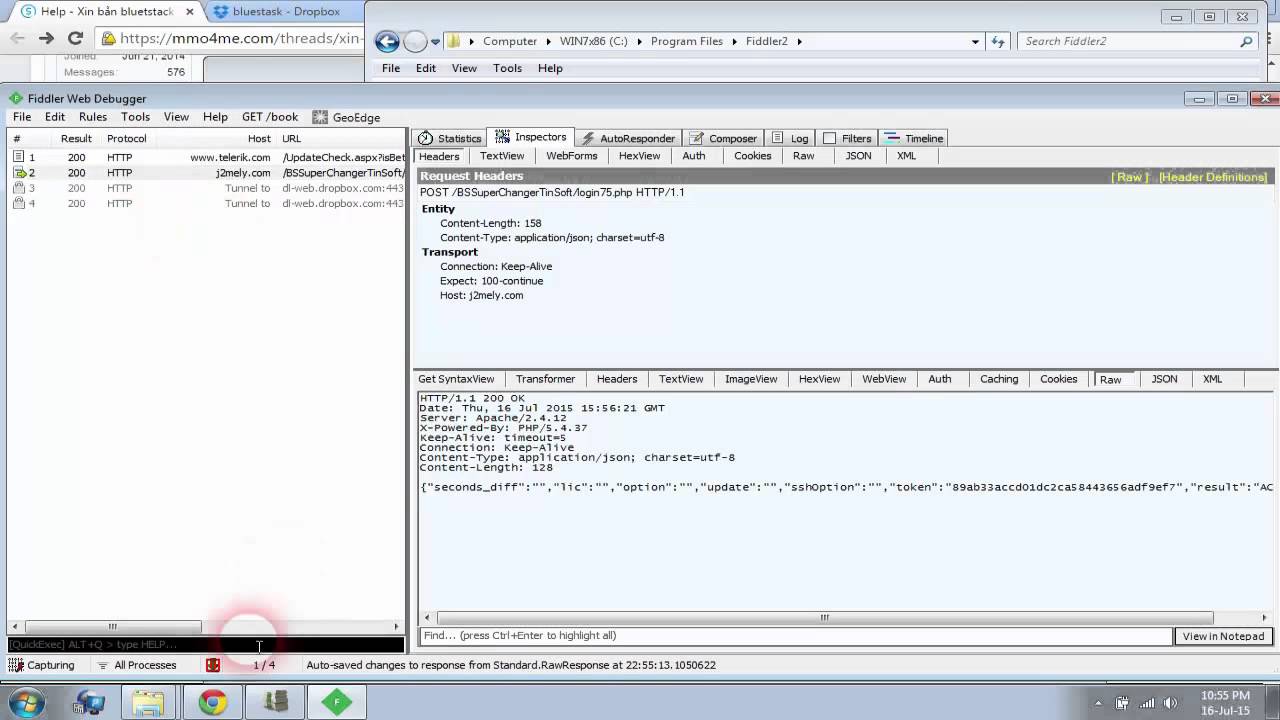This screenshot has width=1280, height=720.
Task: Select session 1 document icon for www.telerik.com
Action: click(18, 157)
